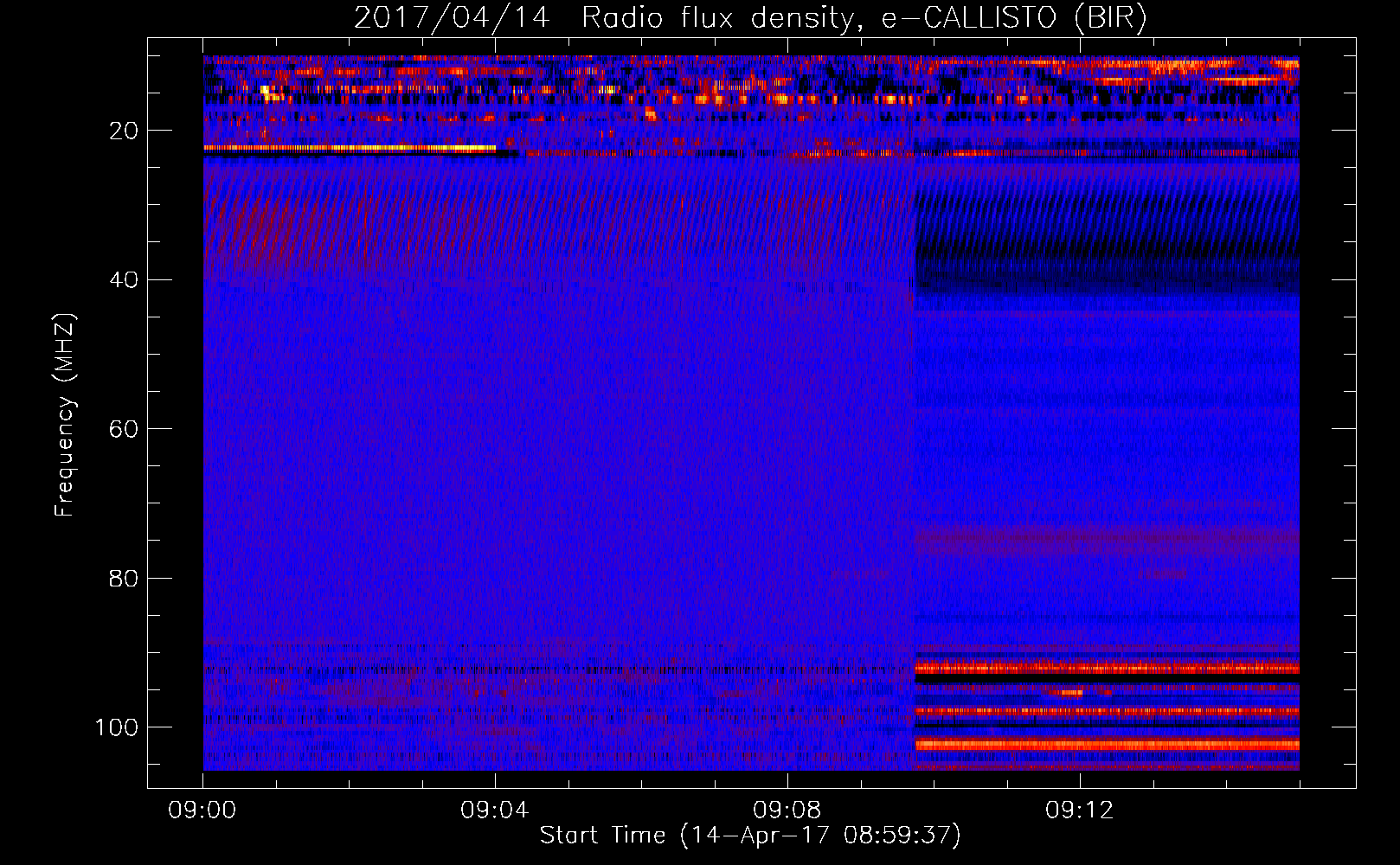Click the 'Frequency (MHZ)' y-axis label
Viewport: 1400px width, 865px height.
coord(65,415)
